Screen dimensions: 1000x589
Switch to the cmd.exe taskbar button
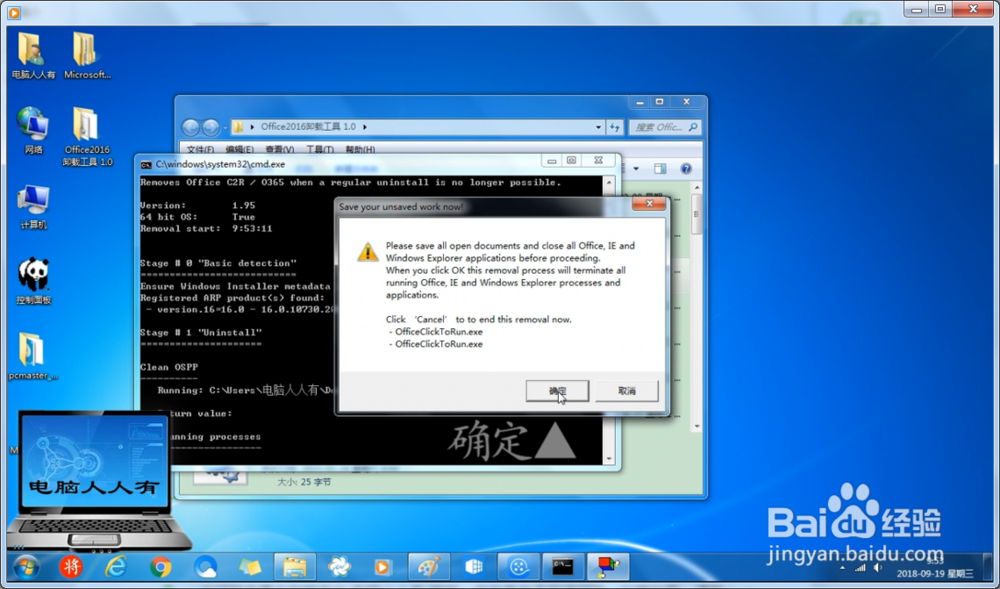pos(562,566)
